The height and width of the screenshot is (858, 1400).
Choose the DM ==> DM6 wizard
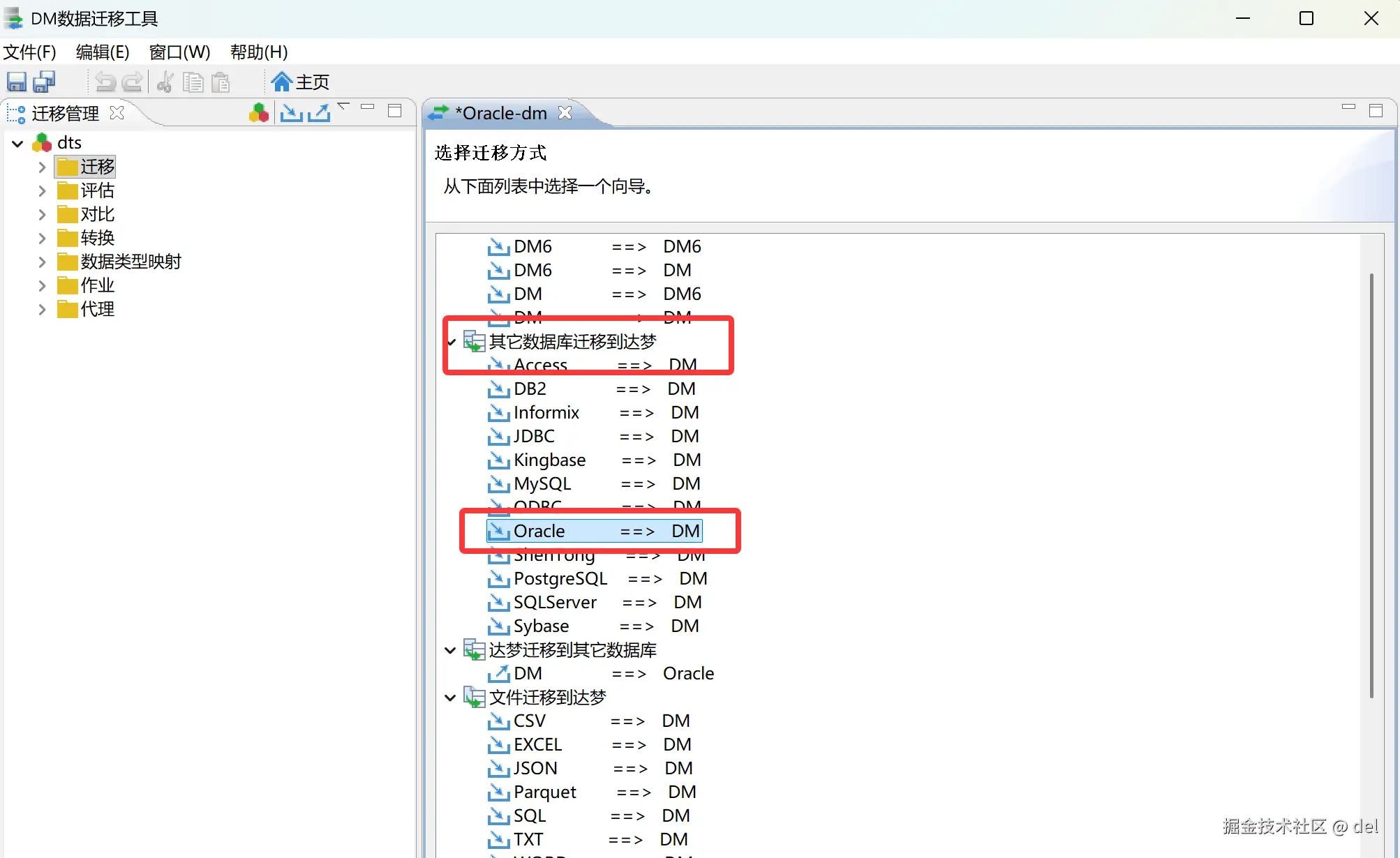click(x=594, y=294)
